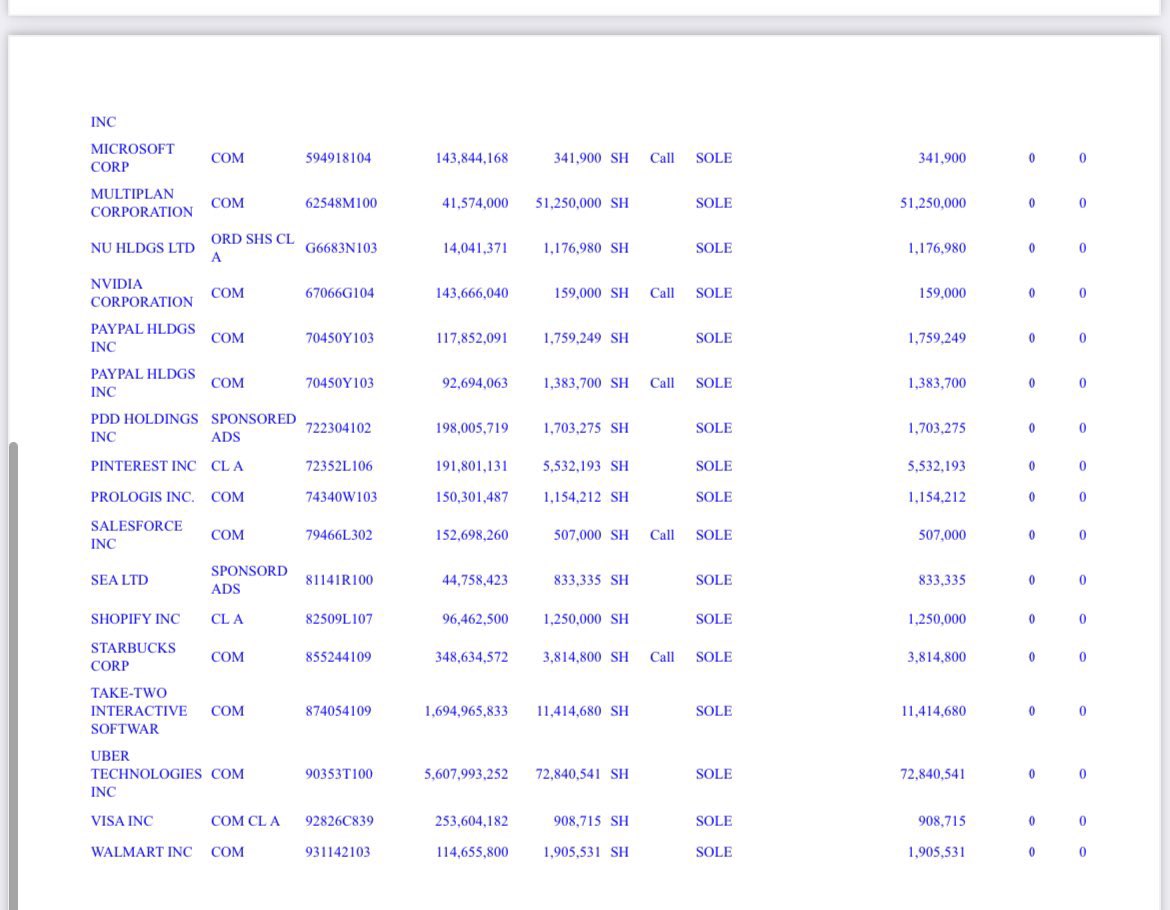Select the MICROSOFT CORP issuer name
1170x910 pixels.
(x=133, y=158)
